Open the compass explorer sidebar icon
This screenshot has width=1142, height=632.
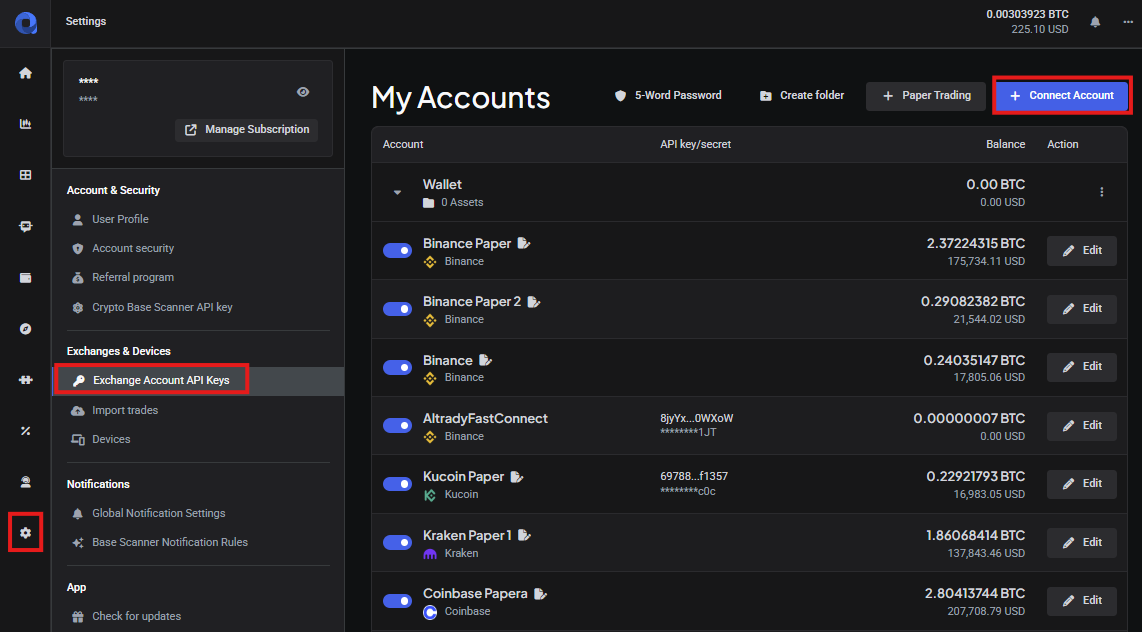point(25,328)
